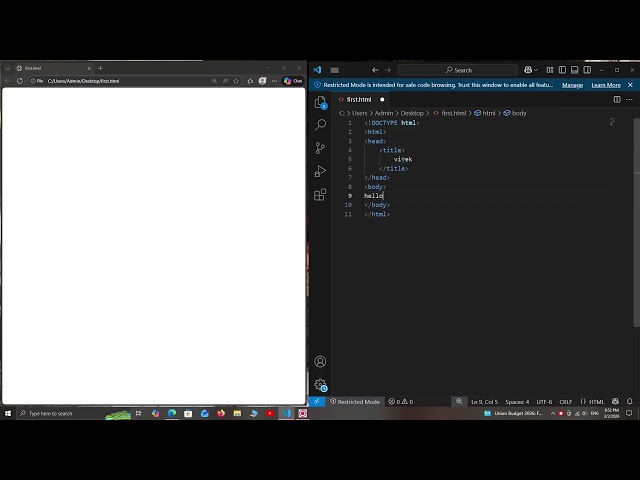Open the VS Code hamburger application menu
640x480 pixels.
tap(335, 70)
